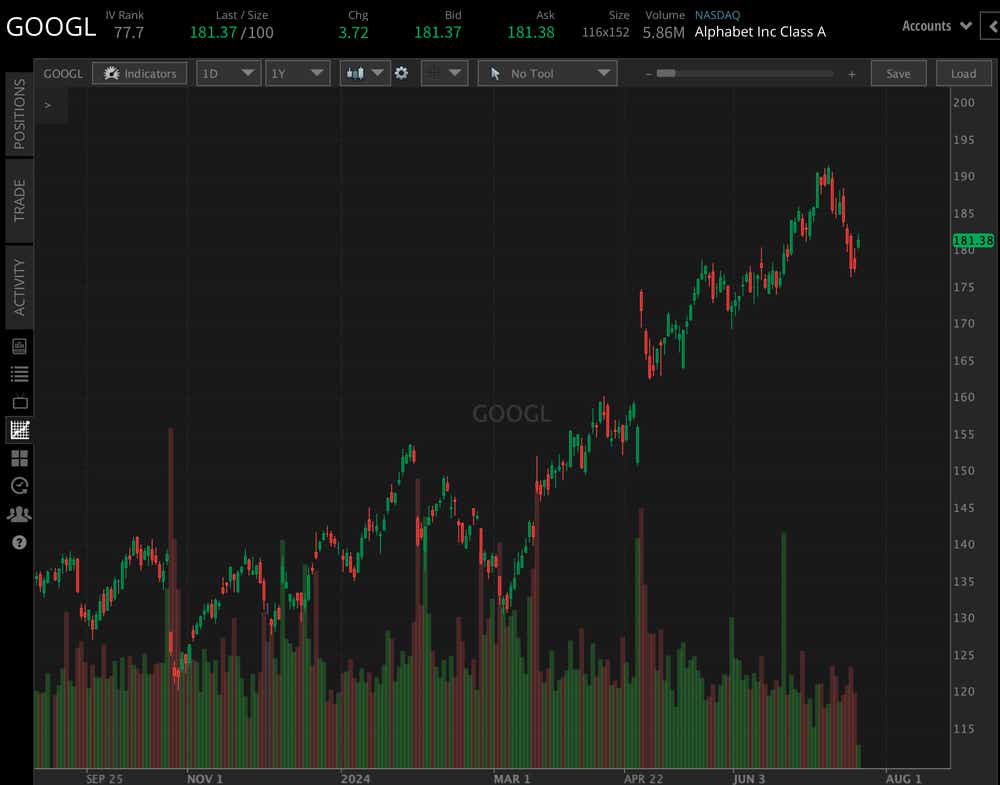1000x785 pixels.
Task: Click the Save button
Action: click(898, 73)
